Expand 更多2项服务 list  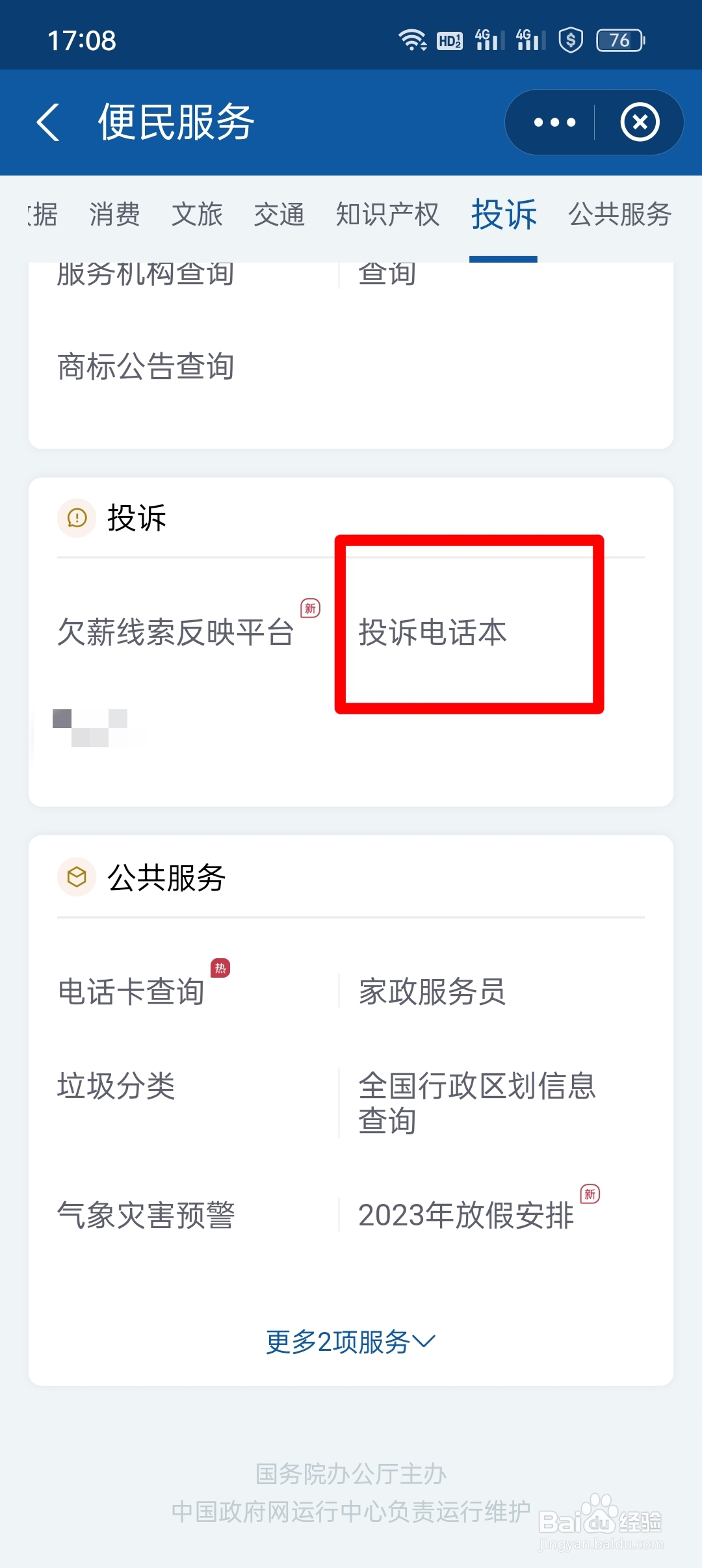pos(351,1341)
